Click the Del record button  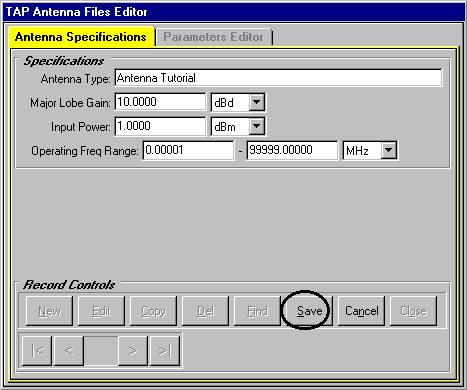coord(205,311)
